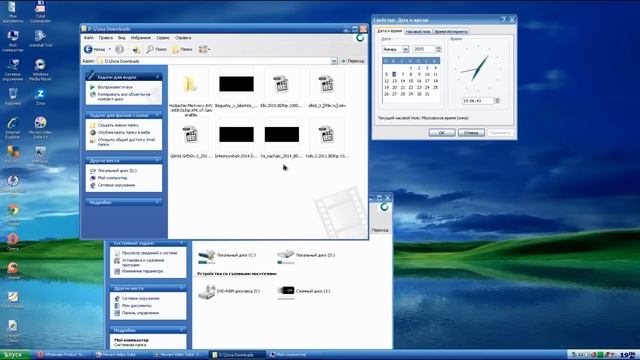This screenshot has height=360, width=640.
Task: Select the Begushiy_v_labirinte video thumbnail
Action: click(x=236, y=84)
